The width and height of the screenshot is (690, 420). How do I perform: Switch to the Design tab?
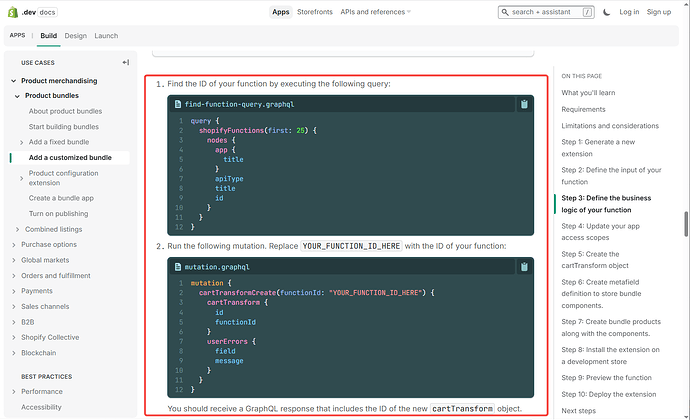tap(76, 36)
